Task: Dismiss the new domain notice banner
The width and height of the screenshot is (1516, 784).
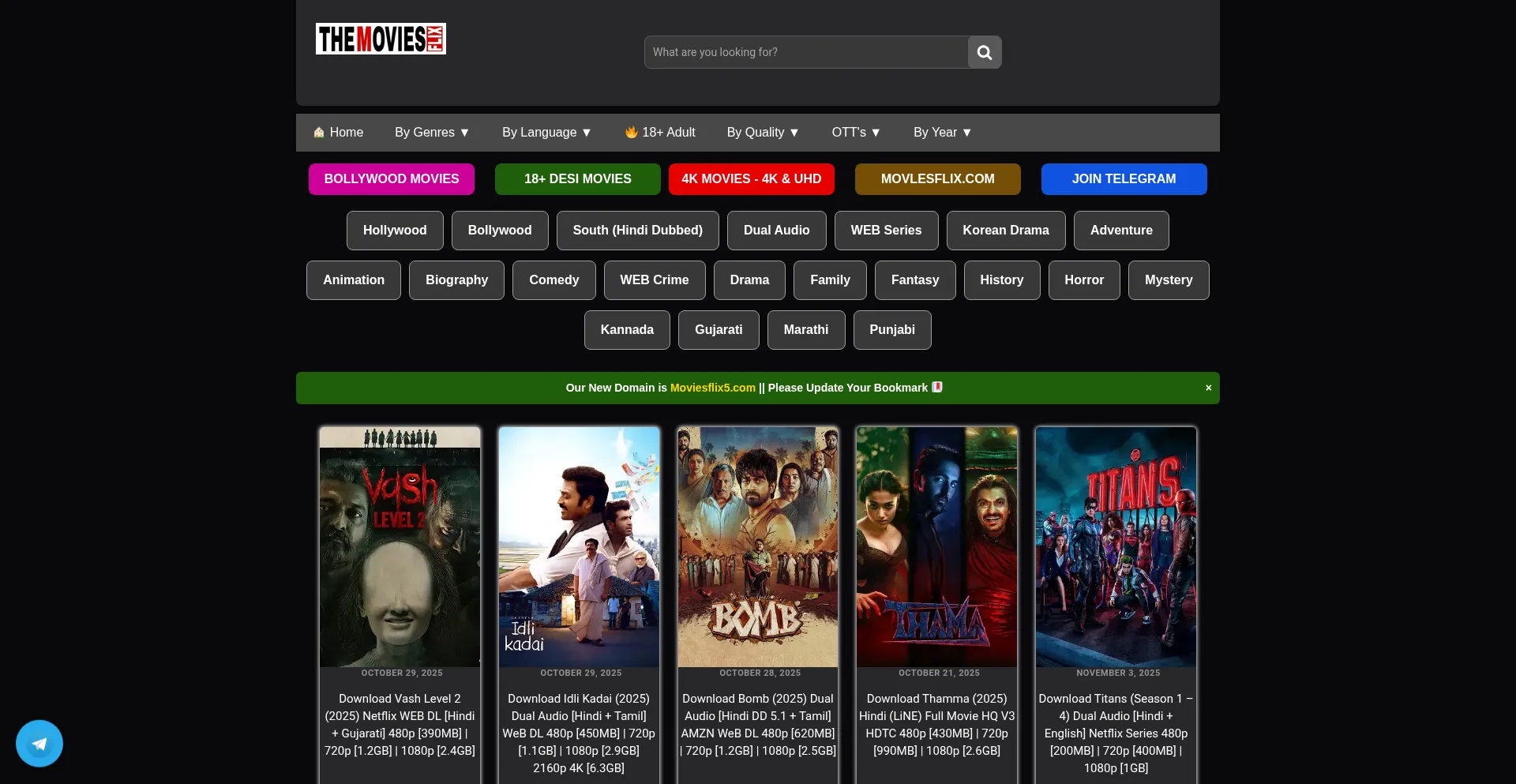Action: coord(1208,388)
